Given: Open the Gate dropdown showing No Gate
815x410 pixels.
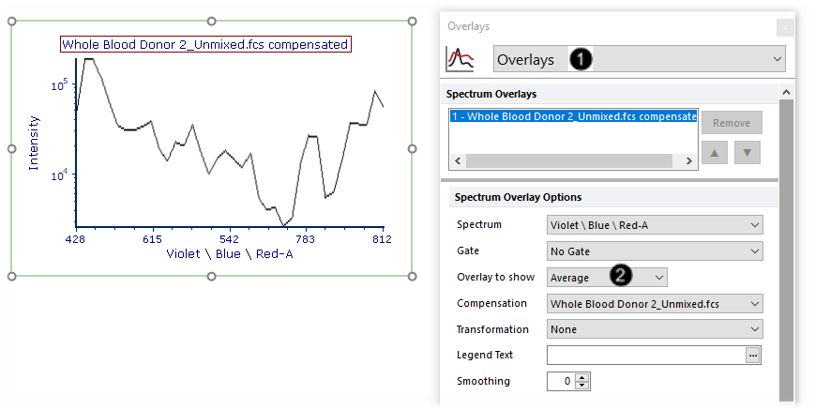Looking at the screenshot, I should click(x=655, y=252).
